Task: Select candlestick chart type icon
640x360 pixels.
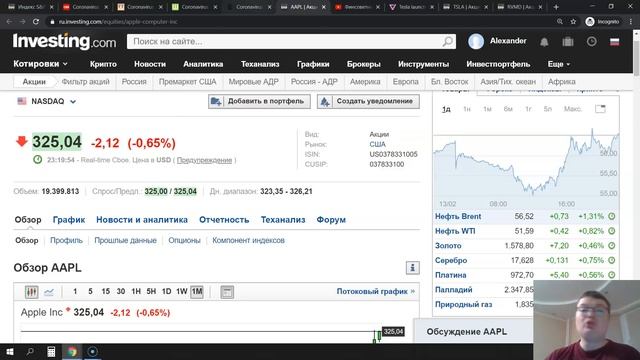Action: coord(31,292)
